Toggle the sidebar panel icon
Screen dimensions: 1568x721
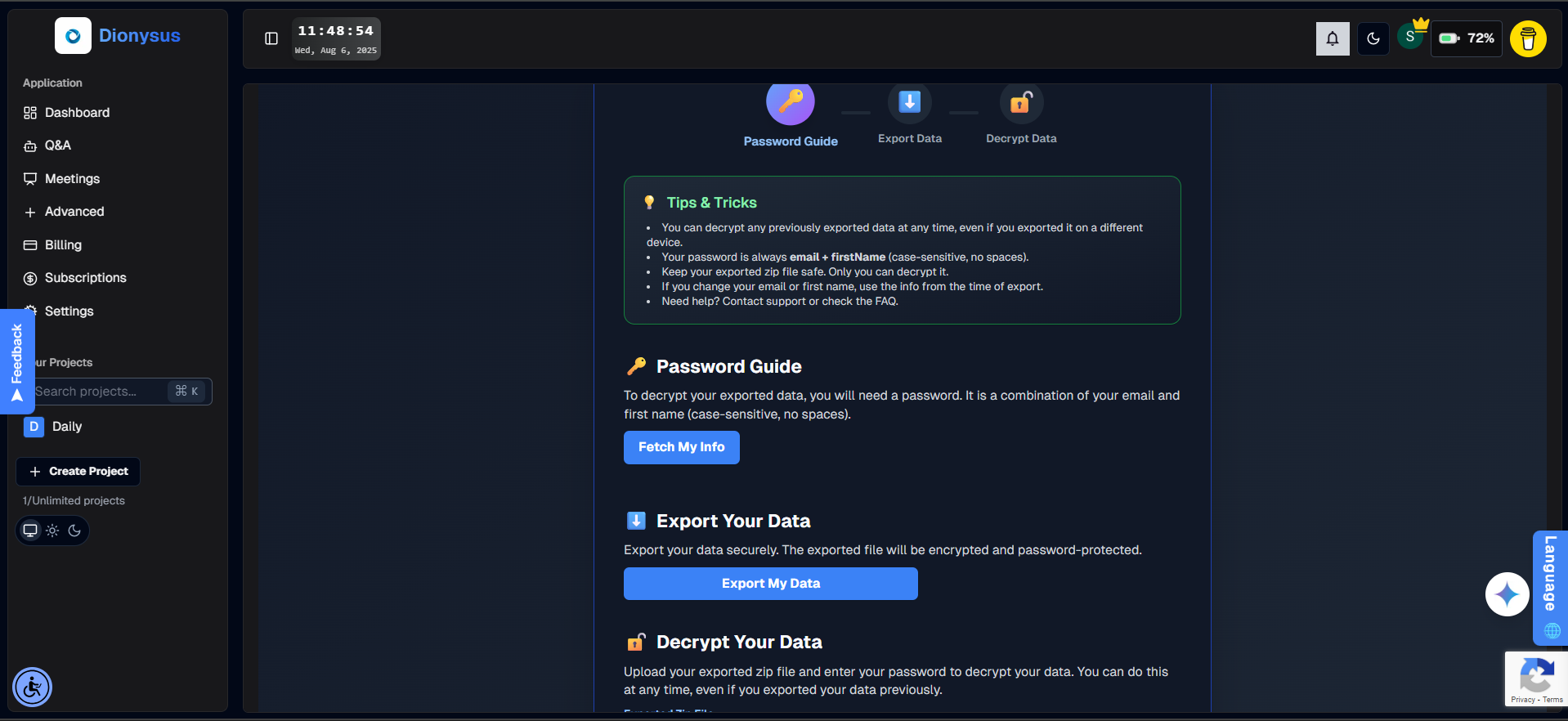coord(271,38)
